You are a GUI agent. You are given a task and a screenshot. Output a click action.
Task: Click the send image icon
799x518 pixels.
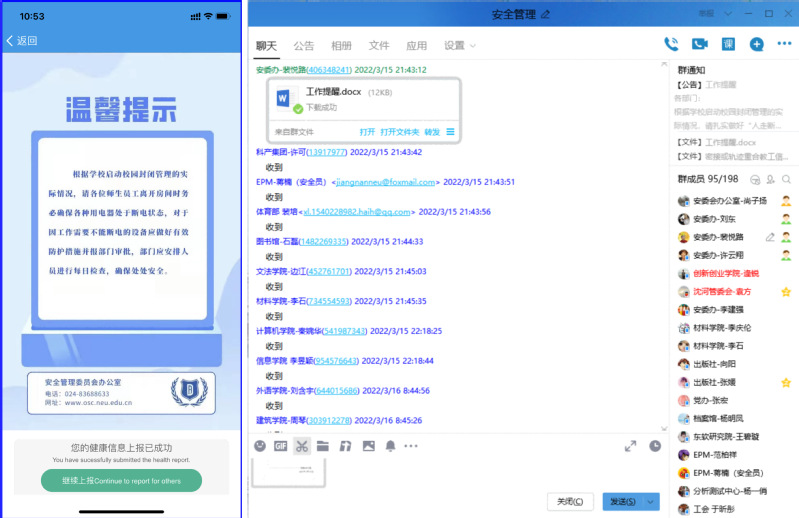368,446
